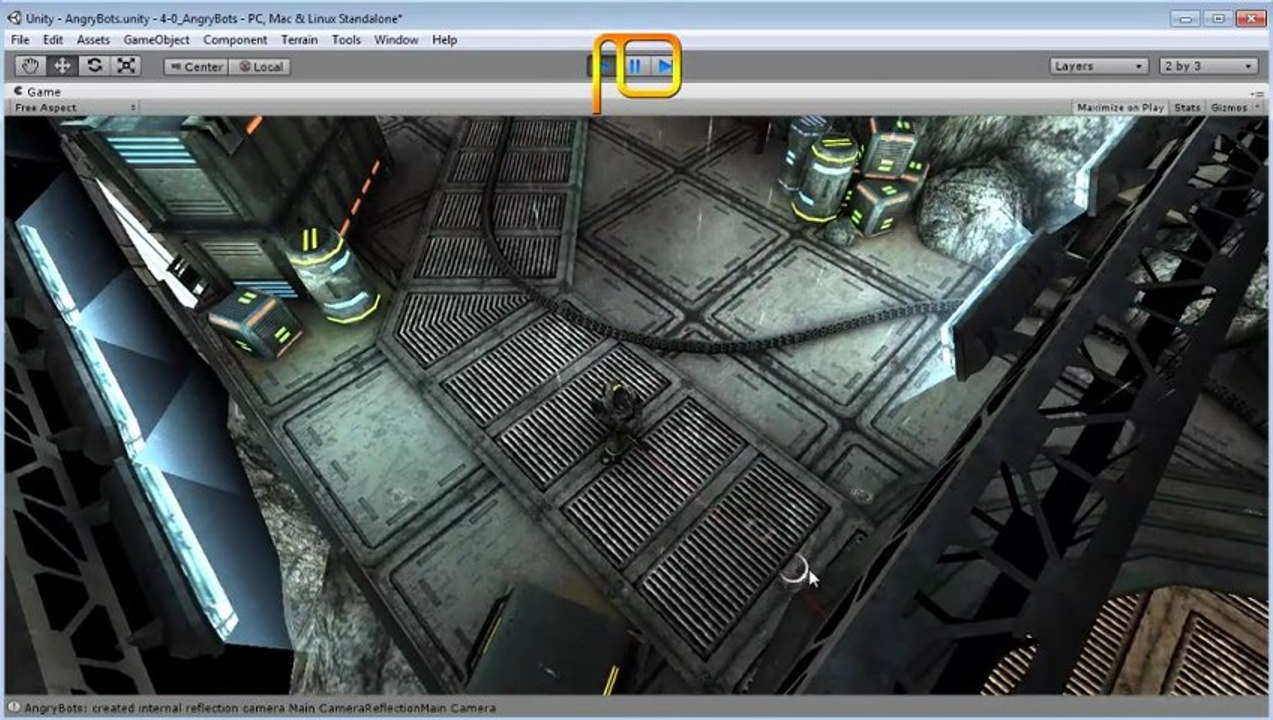Pause the running game

[x=634, y=66]
